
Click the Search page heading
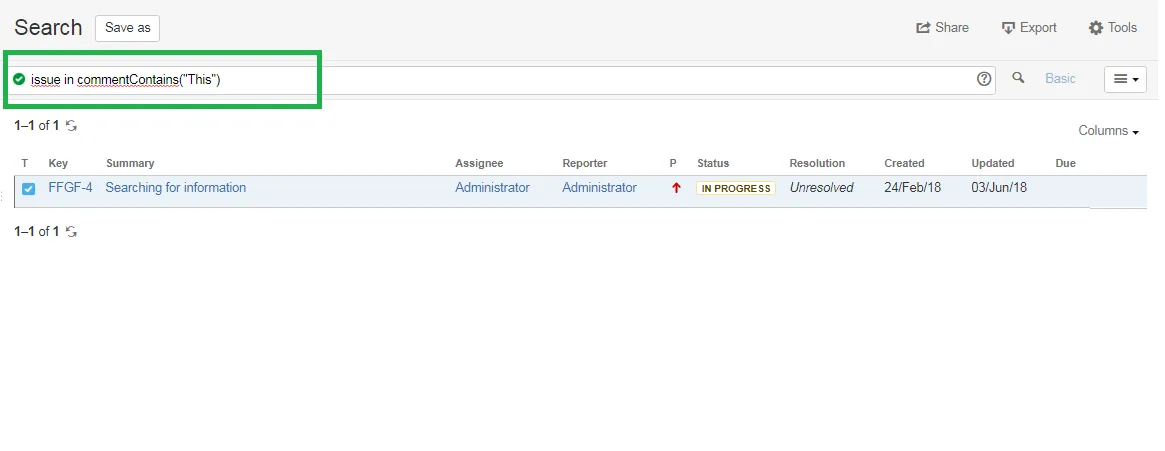[x=48, y=27]
